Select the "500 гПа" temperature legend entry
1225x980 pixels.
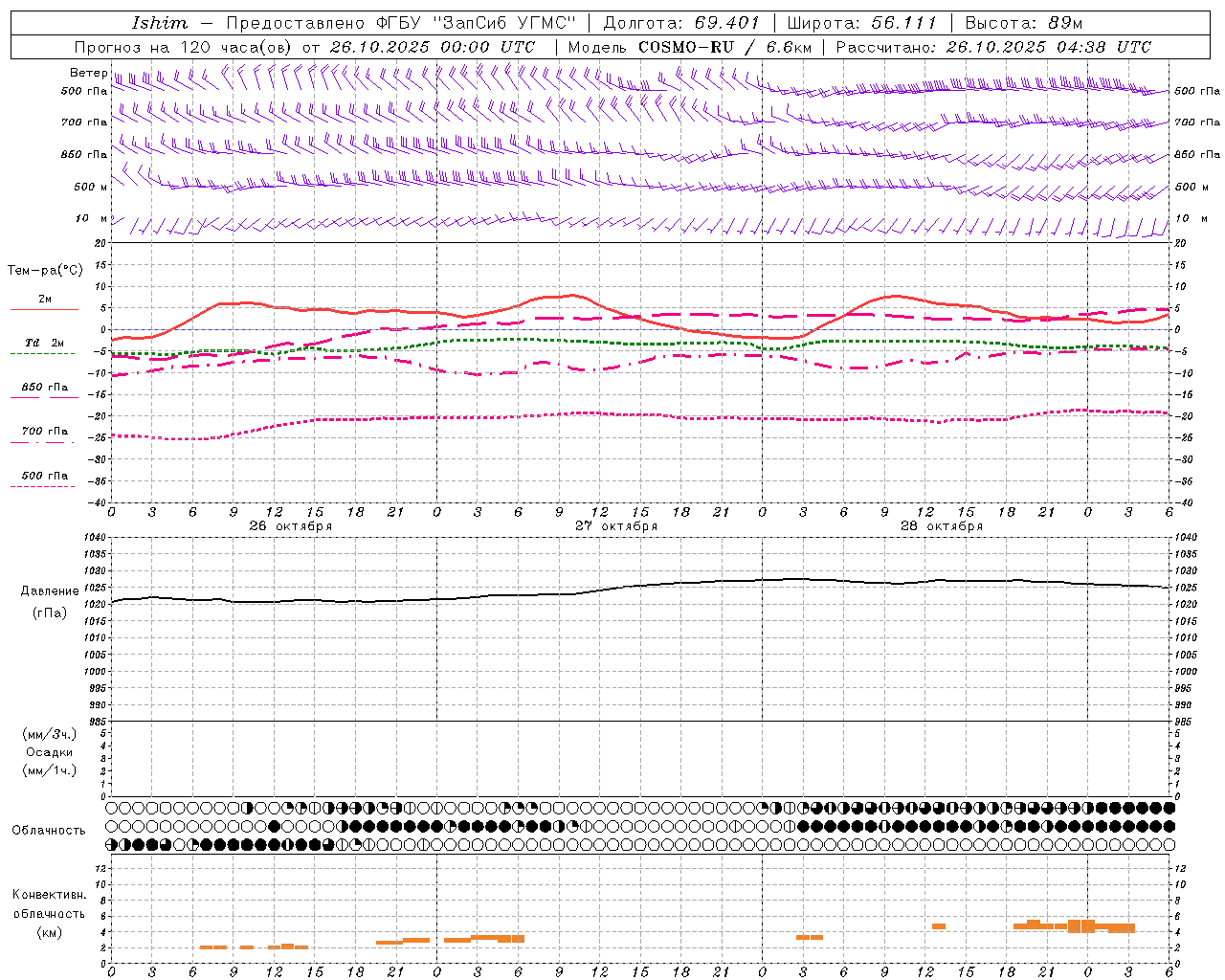45,476
